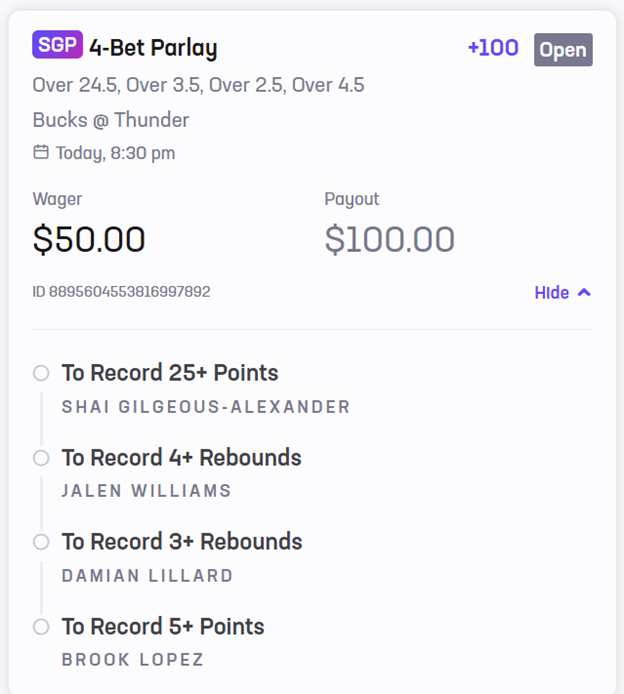This screenshot has width=624, height=694.
Task: Select the status circle for 4+ Rebounds leg
Action: tap(41, 458)
